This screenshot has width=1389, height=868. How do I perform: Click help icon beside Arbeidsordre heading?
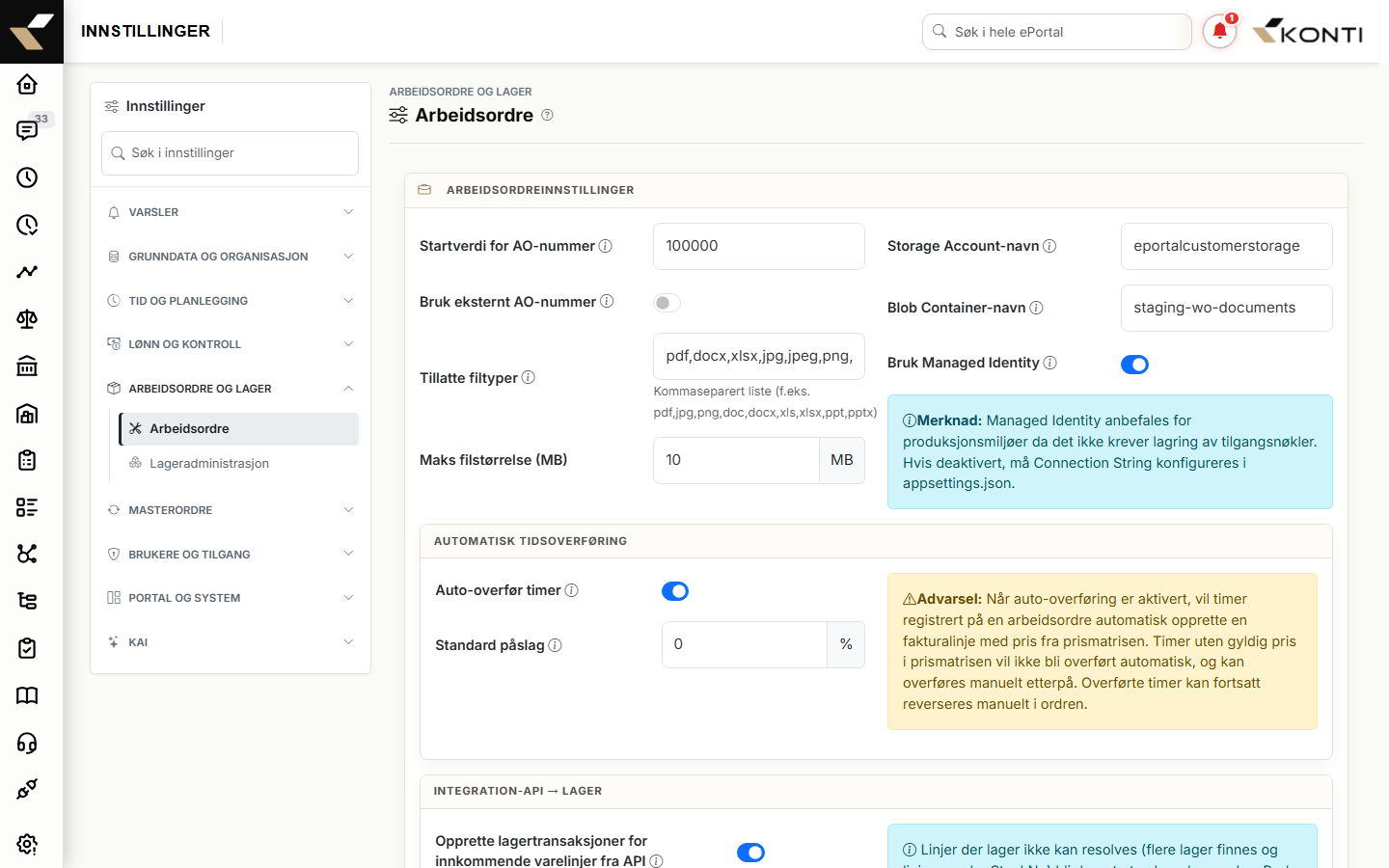pyautogui.click(x=547, y=116)
